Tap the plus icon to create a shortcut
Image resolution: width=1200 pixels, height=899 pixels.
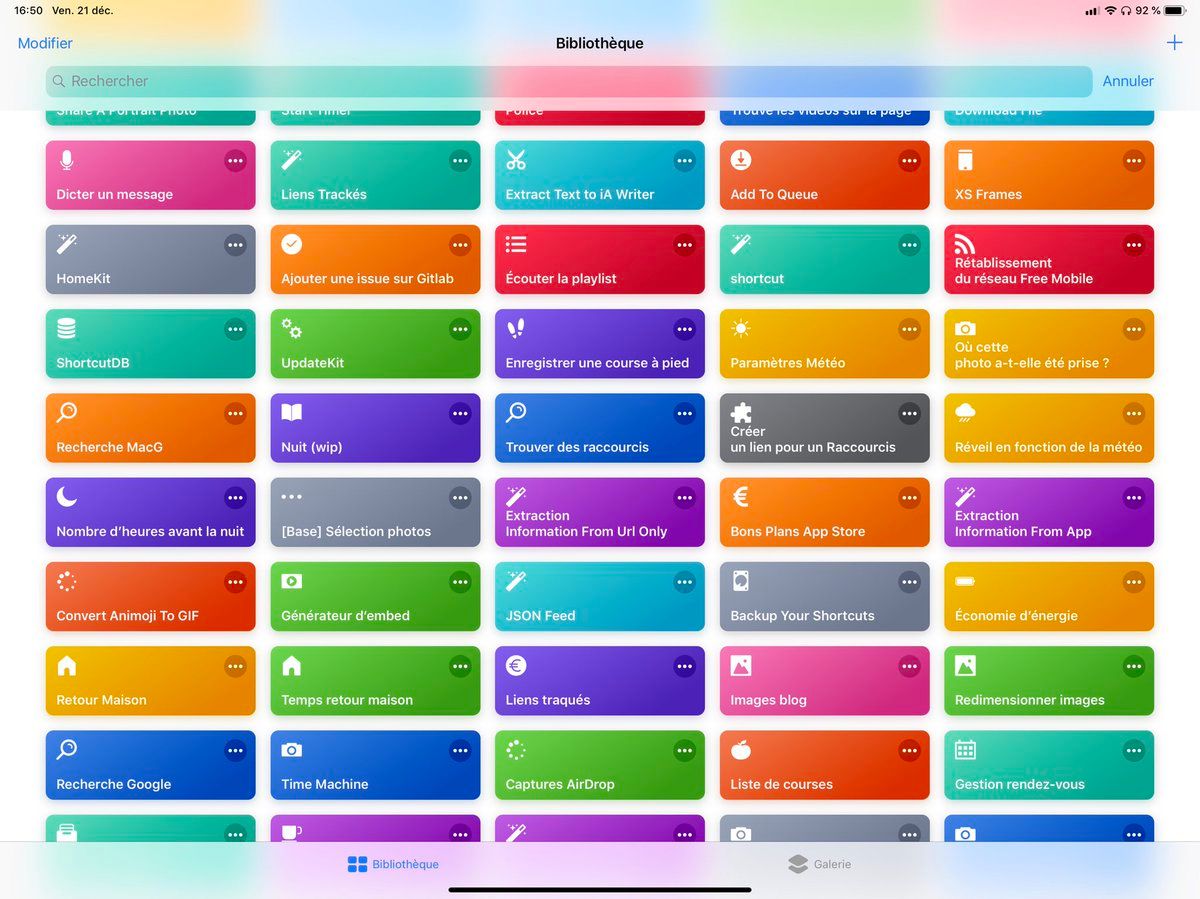pos(1174,43)
